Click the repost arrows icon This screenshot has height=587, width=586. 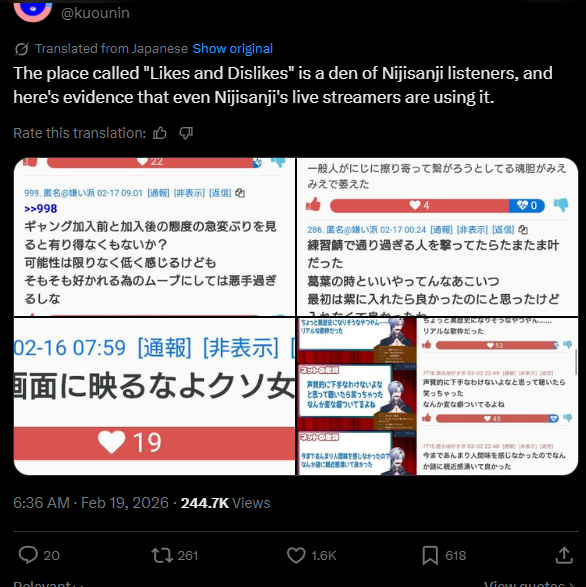pyautogui.click(x=162, y=555)
